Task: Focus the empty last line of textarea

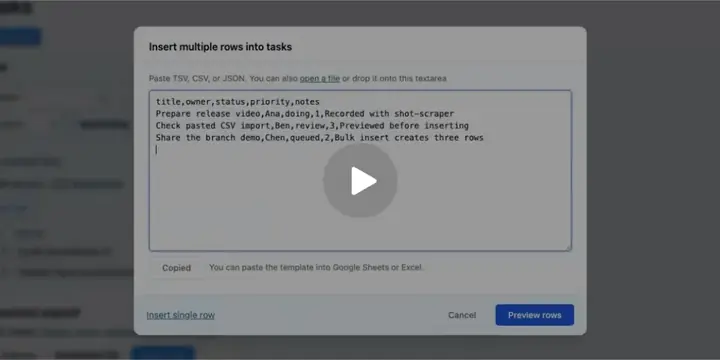Action: (360, 150)
